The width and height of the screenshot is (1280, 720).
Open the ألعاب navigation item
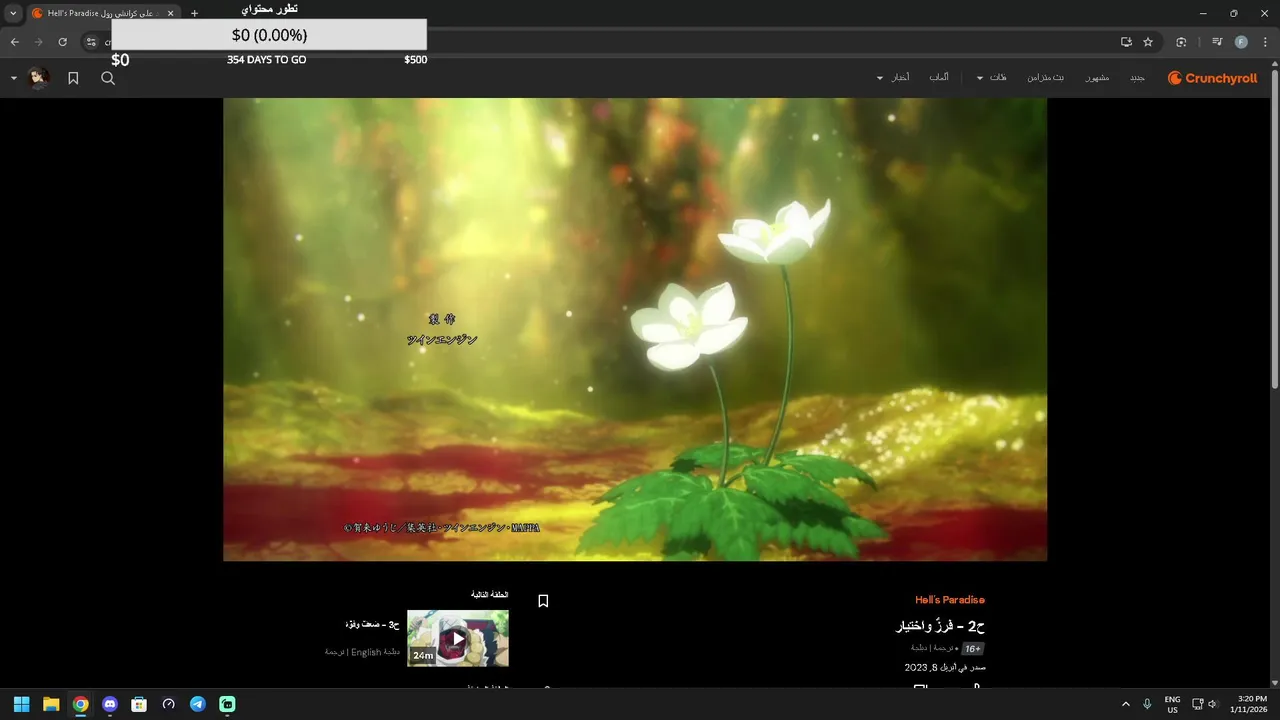pyautogui.click(x=939, y=78)
